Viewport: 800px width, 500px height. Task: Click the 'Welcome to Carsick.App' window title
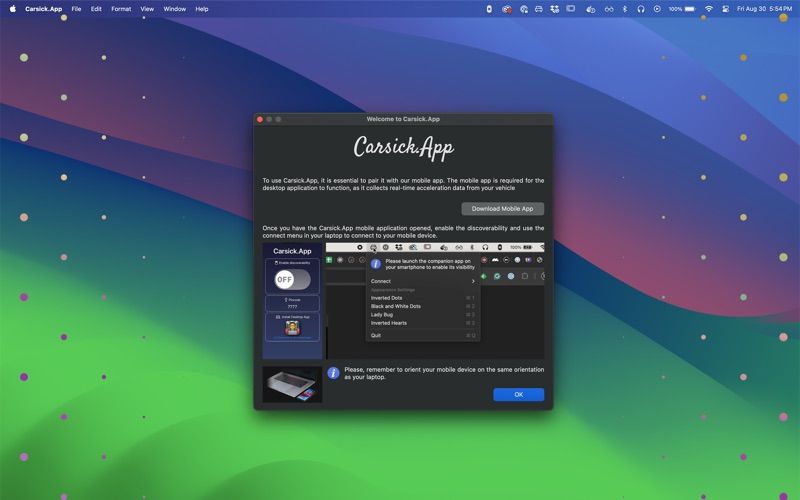[403, 119]
